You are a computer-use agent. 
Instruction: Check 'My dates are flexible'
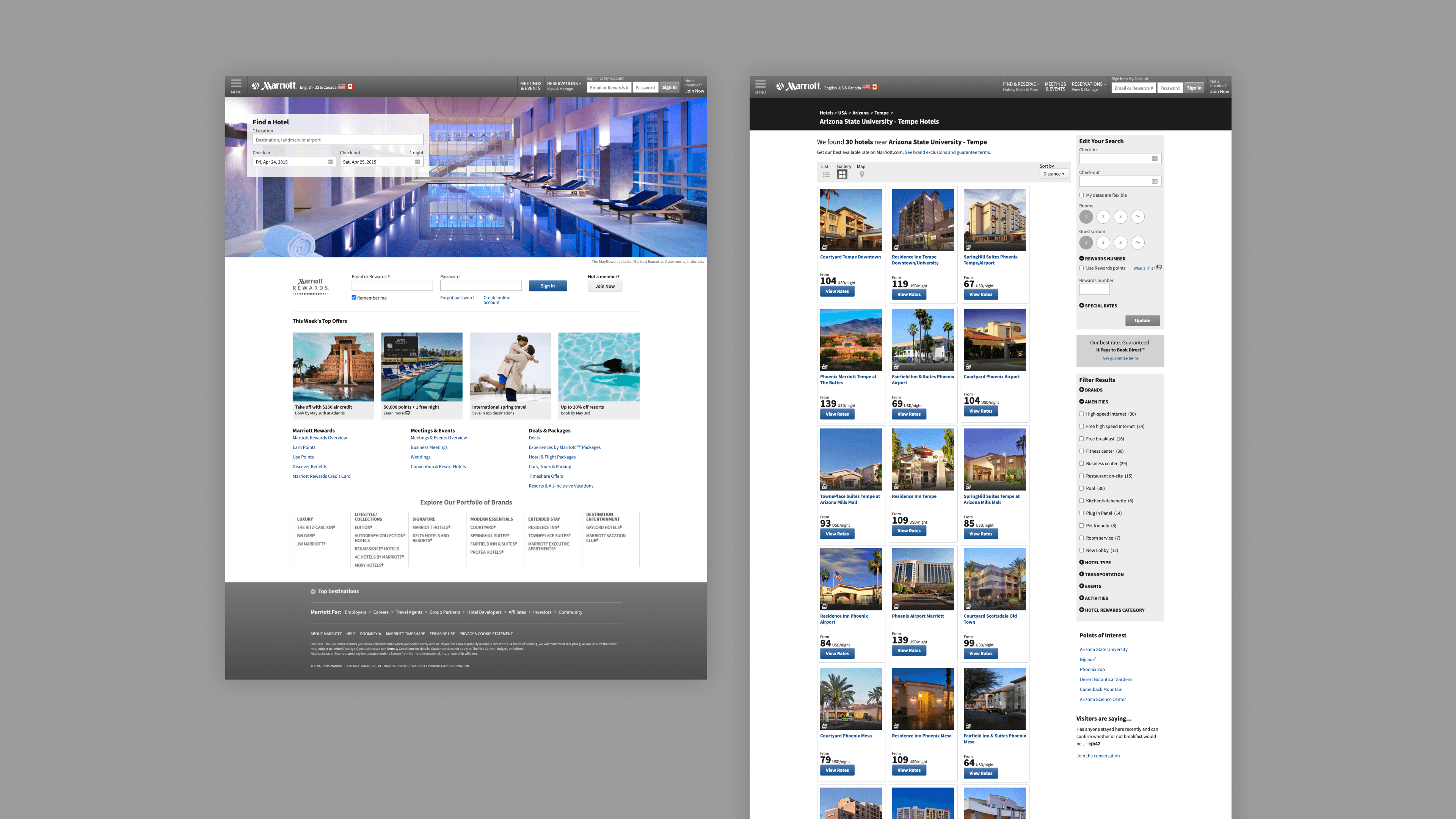click(x=1081, y=196)
